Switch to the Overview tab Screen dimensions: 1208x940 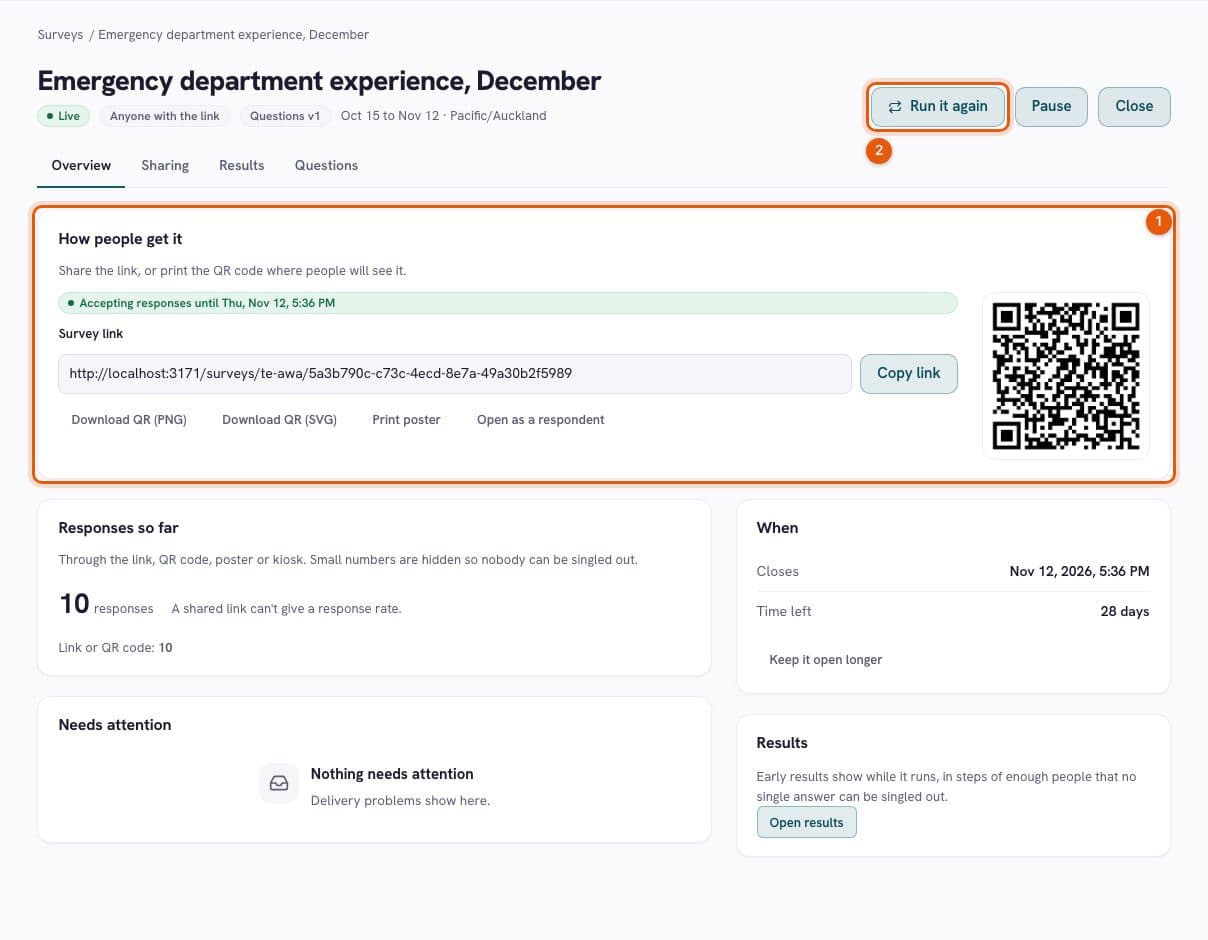pyautogui.click(x=81, y=165)
